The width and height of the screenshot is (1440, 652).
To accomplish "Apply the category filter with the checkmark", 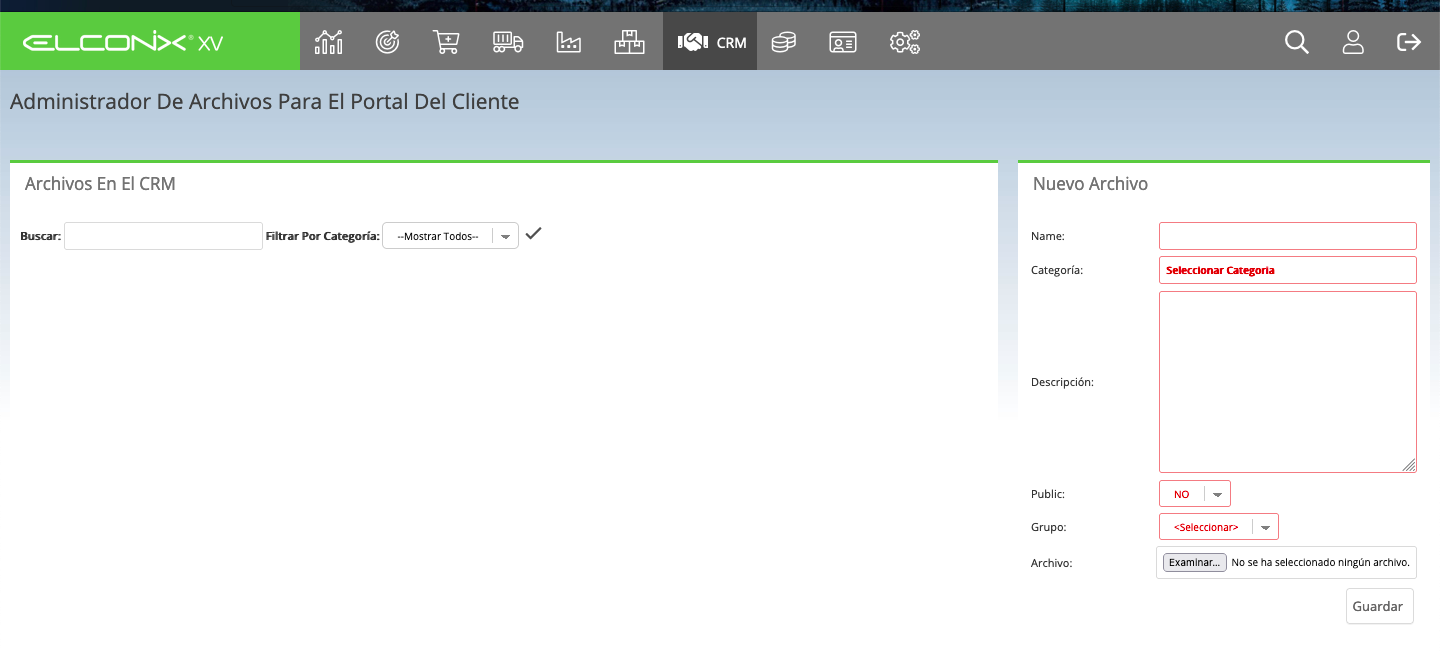I will click(x=534, y=234).
